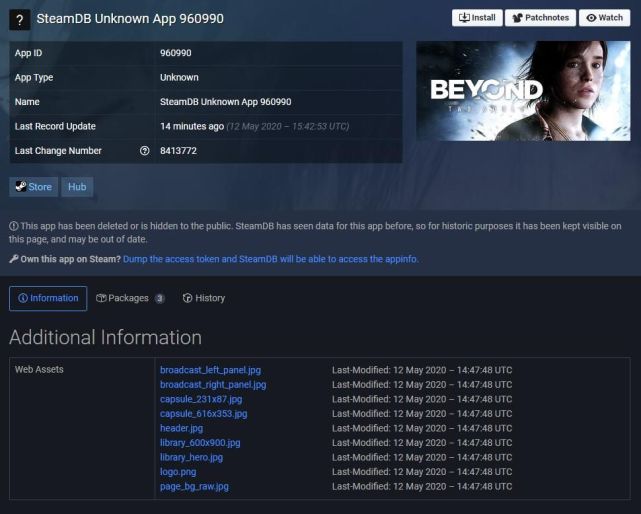Click the Watch button
Viewport: 641px width, 514px height.
(x=605, y=18)
